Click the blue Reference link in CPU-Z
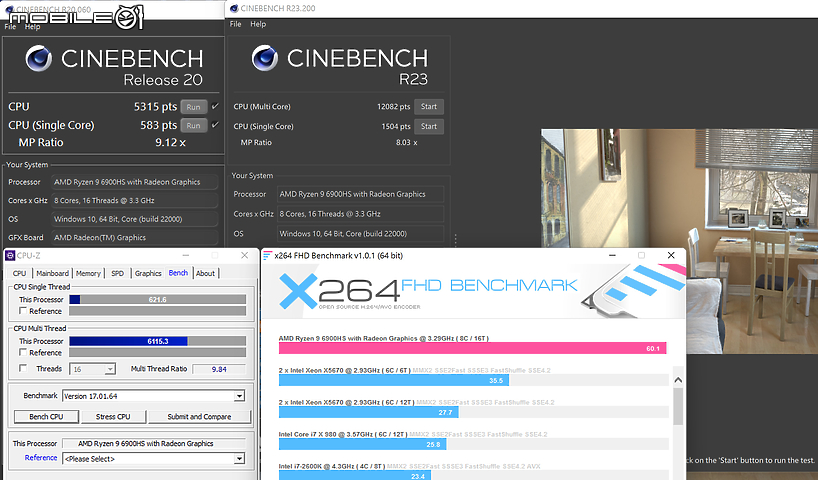The height and width of the screenshot is (480, 818). (41, 458)
